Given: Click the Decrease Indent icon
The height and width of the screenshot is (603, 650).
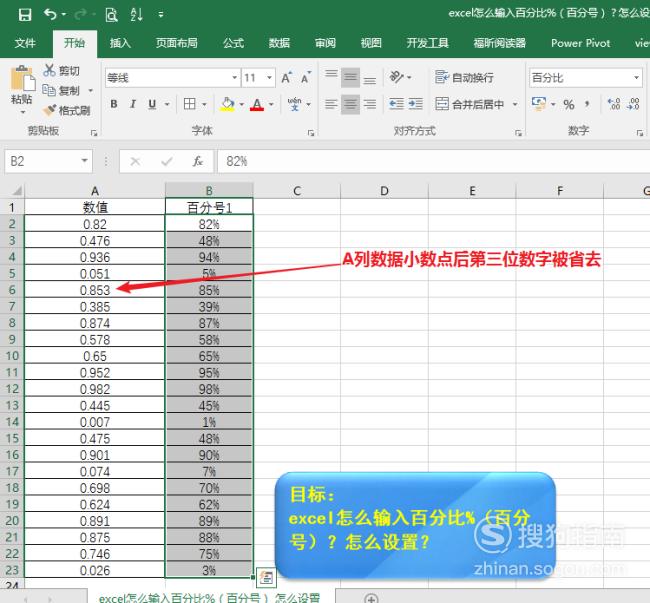Looking at the screenshot, I should tap(396, 104).
